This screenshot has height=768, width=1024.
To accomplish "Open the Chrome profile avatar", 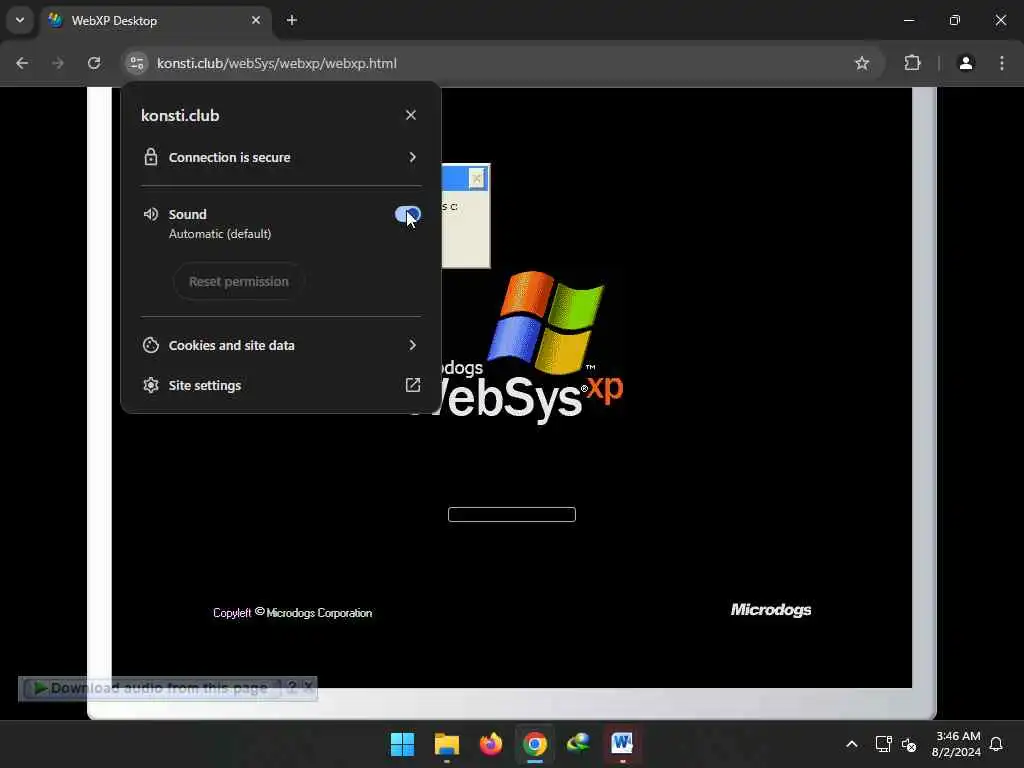I will click(x=966, y=63).
